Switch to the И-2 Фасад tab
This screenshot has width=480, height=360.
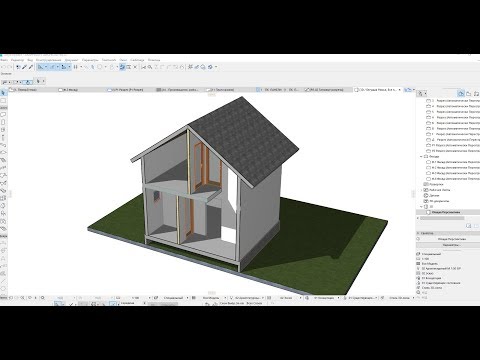[x=71, y=90]
